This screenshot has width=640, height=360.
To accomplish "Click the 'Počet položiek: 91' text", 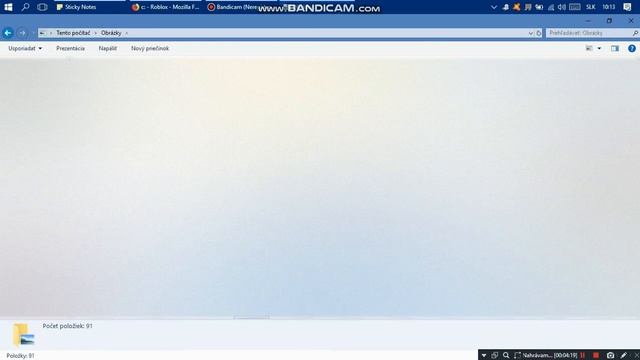I will (x=67, y=326).
